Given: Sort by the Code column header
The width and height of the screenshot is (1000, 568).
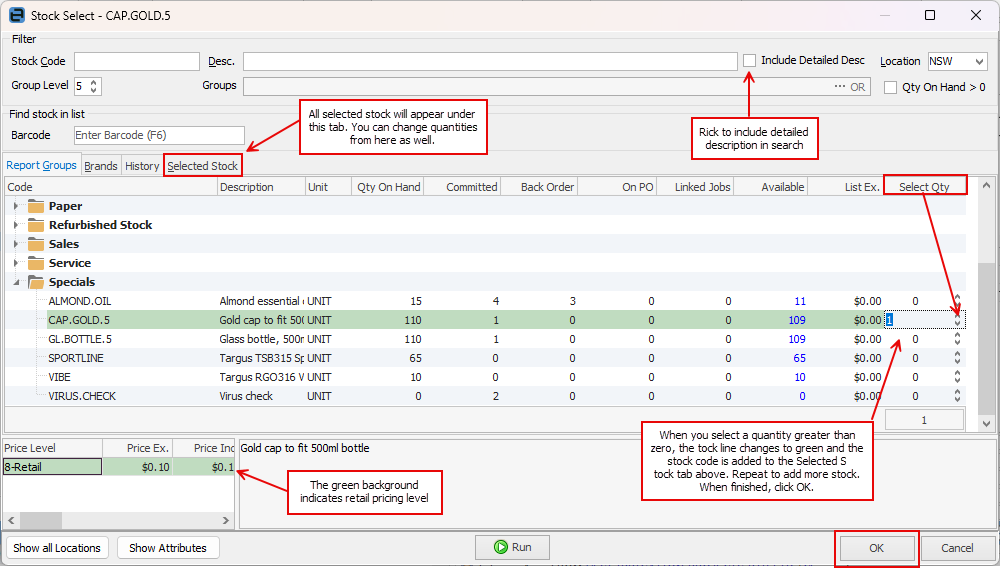Looking at the screenshot, I should point(111,187).
